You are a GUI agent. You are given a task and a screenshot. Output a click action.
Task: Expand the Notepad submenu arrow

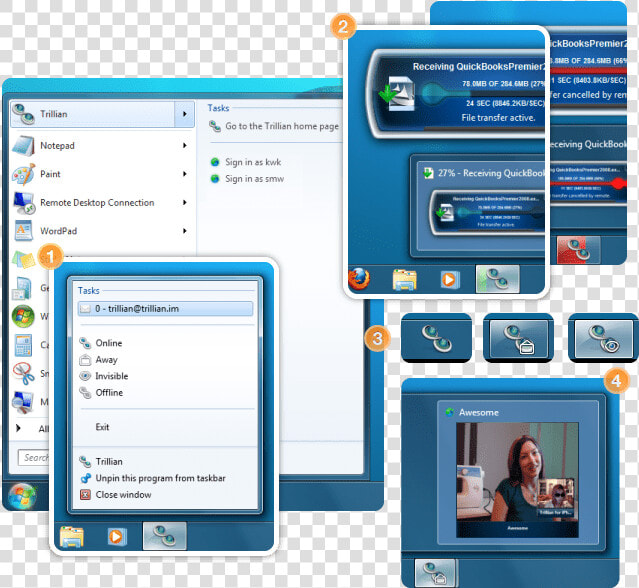click(185, 145)
